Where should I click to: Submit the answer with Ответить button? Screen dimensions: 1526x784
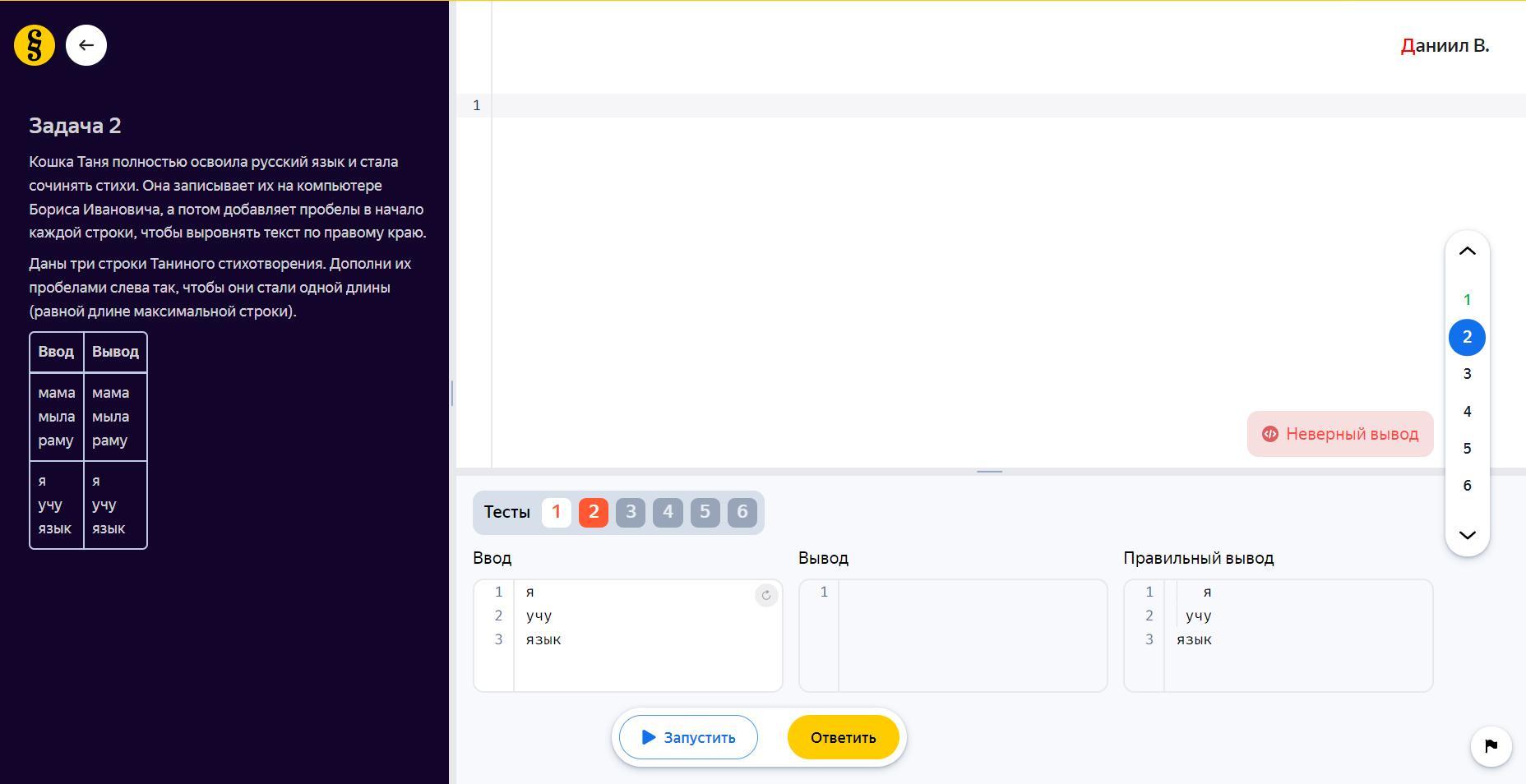point(843,737)
